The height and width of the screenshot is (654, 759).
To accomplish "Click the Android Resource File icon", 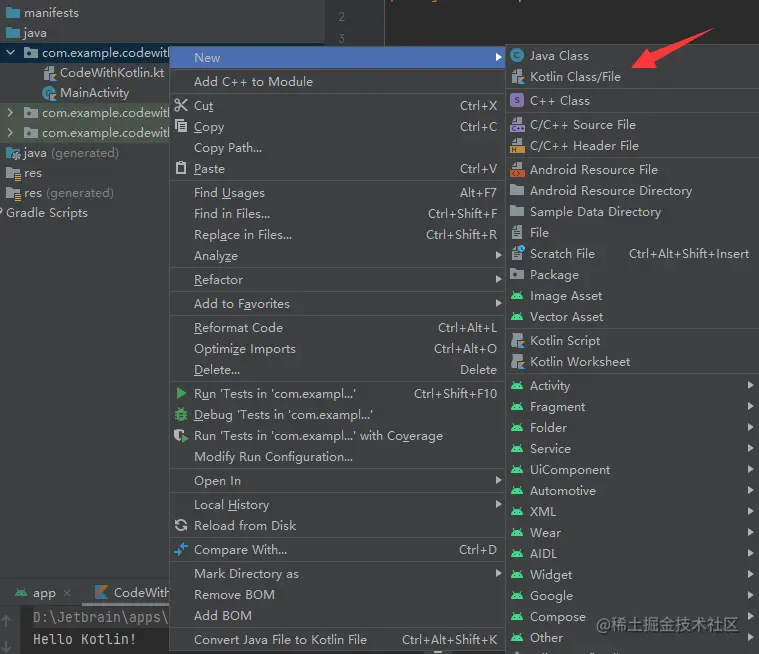I will coord(517,169).
